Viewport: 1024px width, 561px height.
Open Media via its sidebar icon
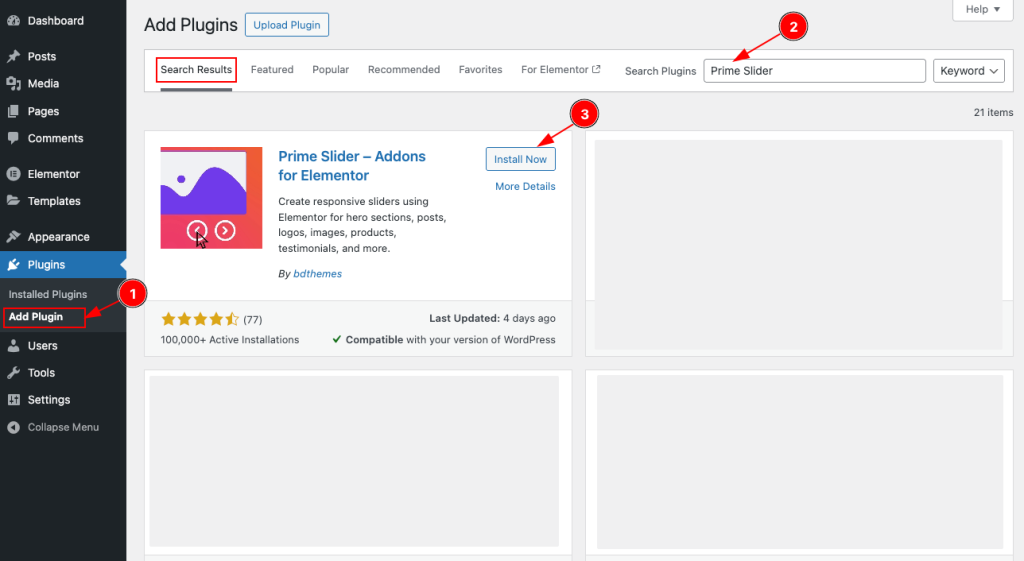pyautogui.click(x=13, y=84)
